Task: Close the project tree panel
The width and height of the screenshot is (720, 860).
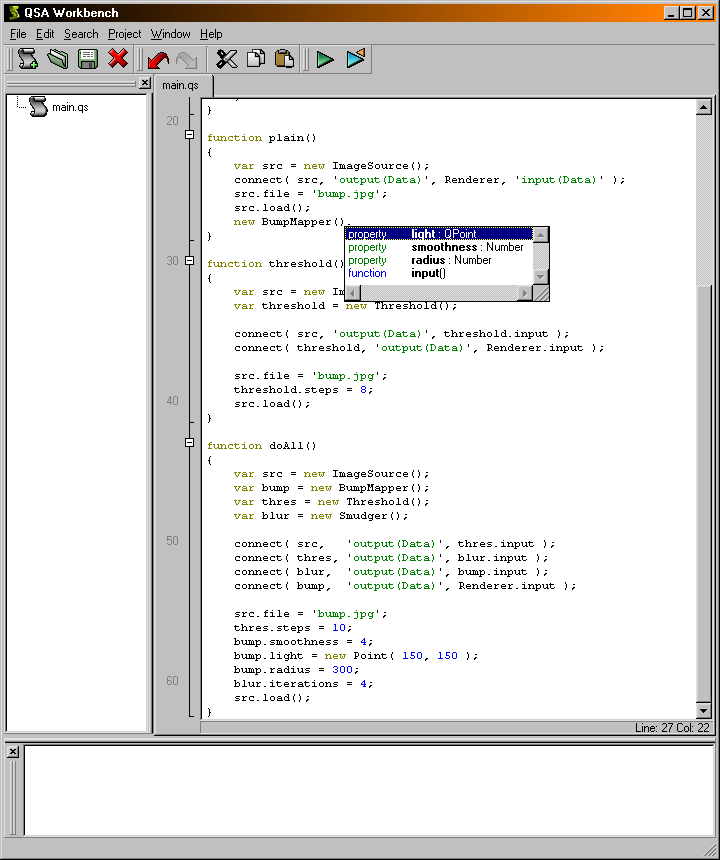Action: point(145,83)
